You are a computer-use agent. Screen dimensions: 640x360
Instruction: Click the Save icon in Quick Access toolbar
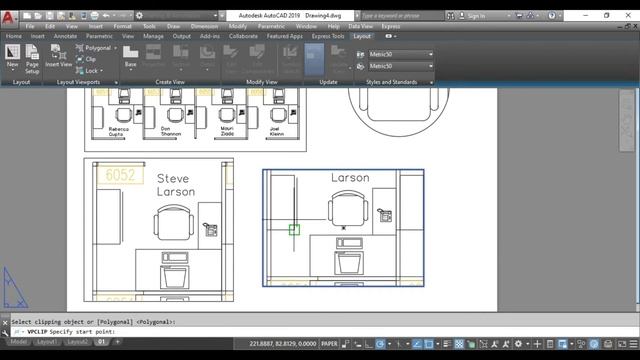pos(49,16)
